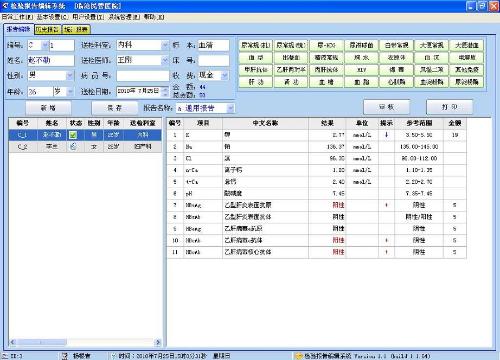Open the 帮助 menu
This screenshot has width=500, height=360.
(154, 17)
